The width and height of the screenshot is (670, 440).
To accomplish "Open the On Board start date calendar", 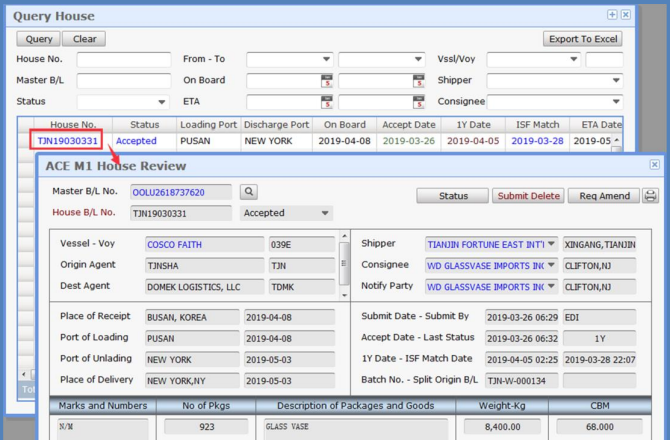I will click(x=326, y=81).
